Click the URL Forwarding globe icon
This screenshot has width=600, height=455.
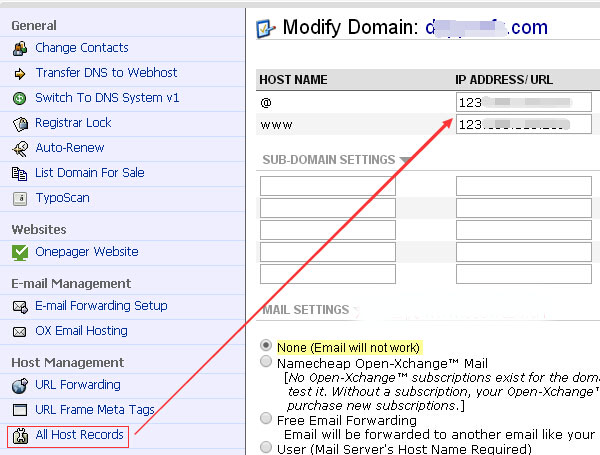point(19,385)
